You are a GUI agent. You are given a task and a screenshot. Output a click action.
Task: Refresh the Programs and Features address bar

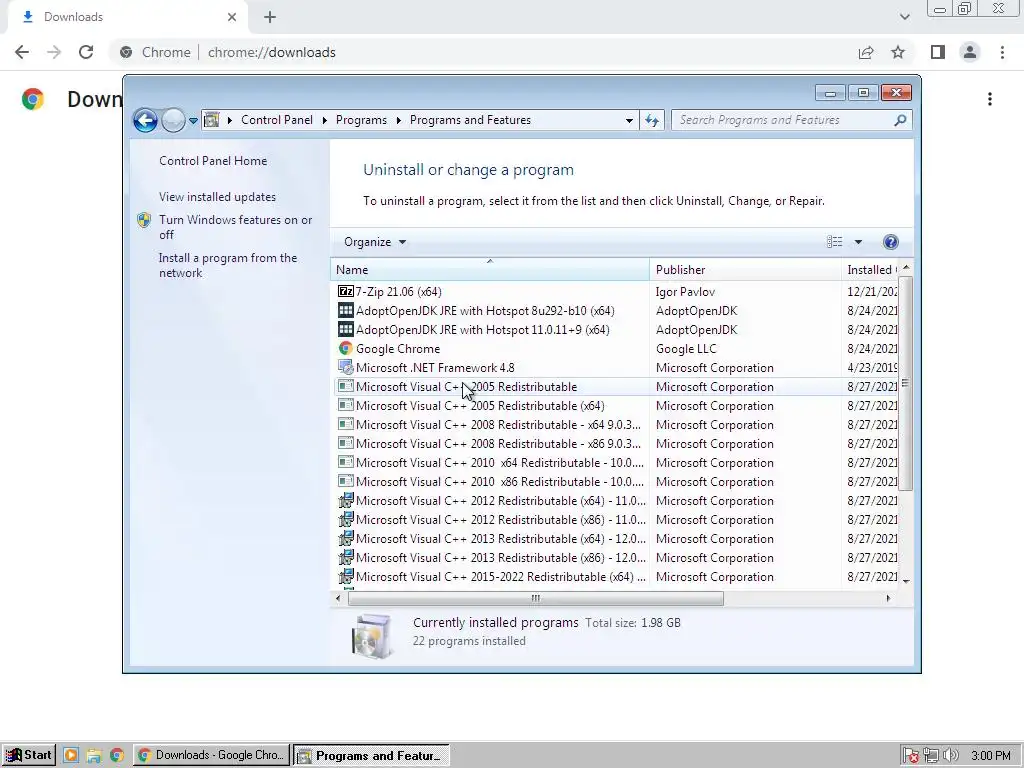[x=652, y=120]
